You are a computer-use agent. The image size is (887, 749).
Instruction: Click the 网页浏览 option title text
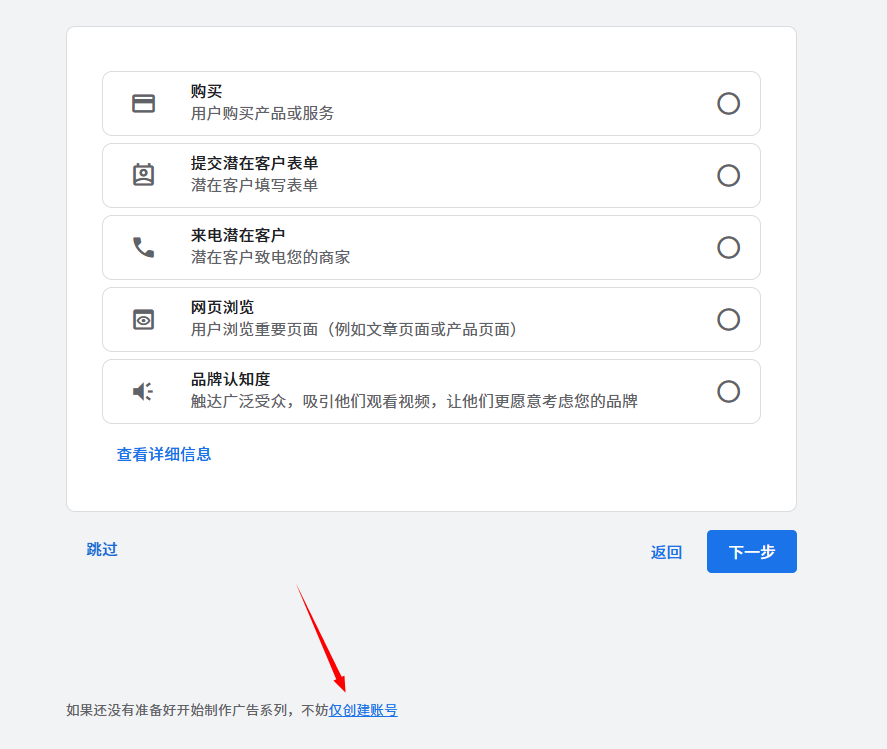222,307
